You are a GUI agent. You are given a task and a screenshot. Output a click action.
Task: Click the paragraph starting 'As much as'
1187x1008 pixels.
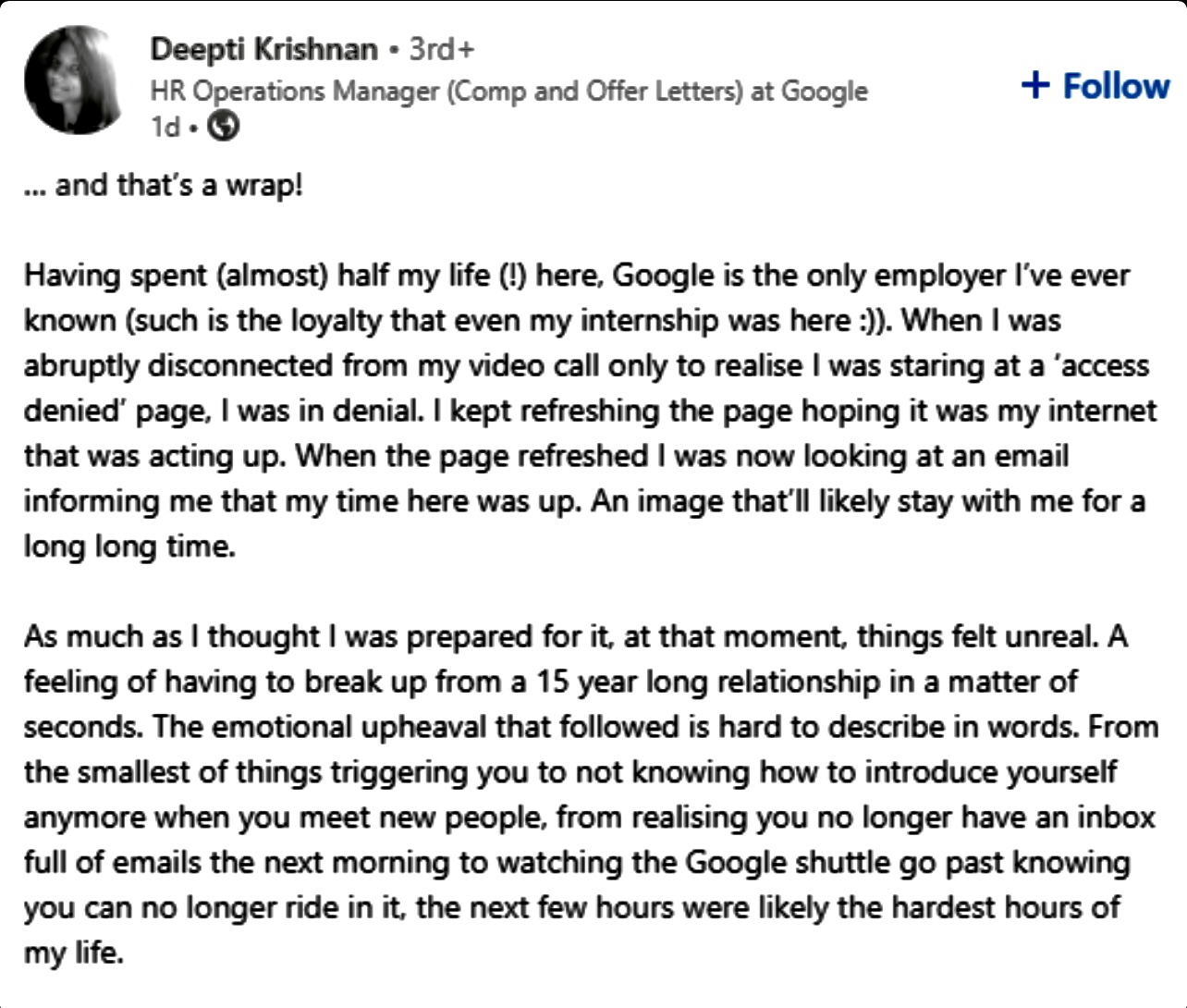(591, 794)
